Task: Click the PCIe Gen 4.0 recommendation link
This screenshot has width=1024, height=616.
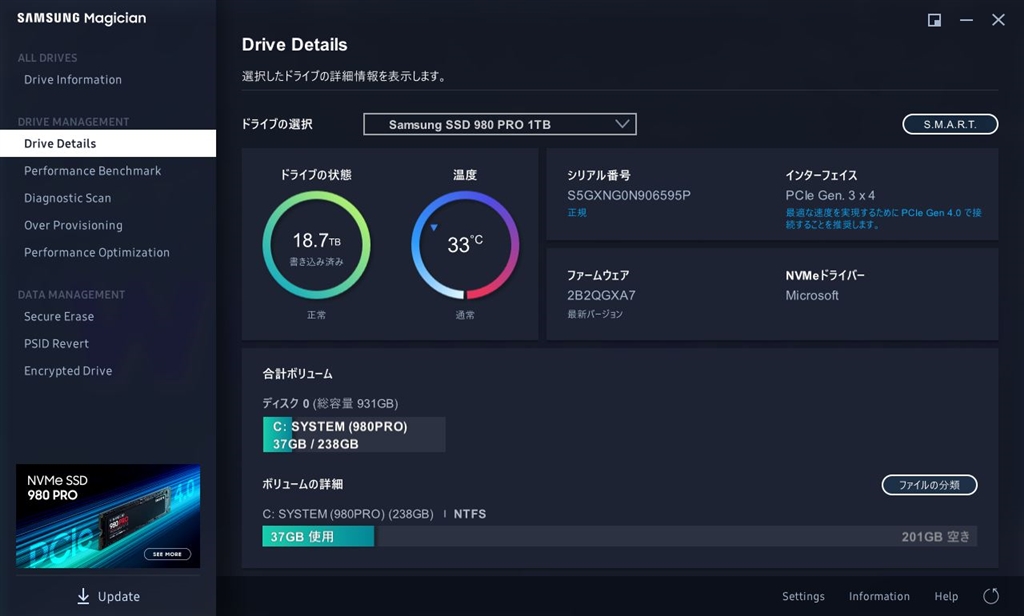Action: pyautogui.click(x=883, y=218)
